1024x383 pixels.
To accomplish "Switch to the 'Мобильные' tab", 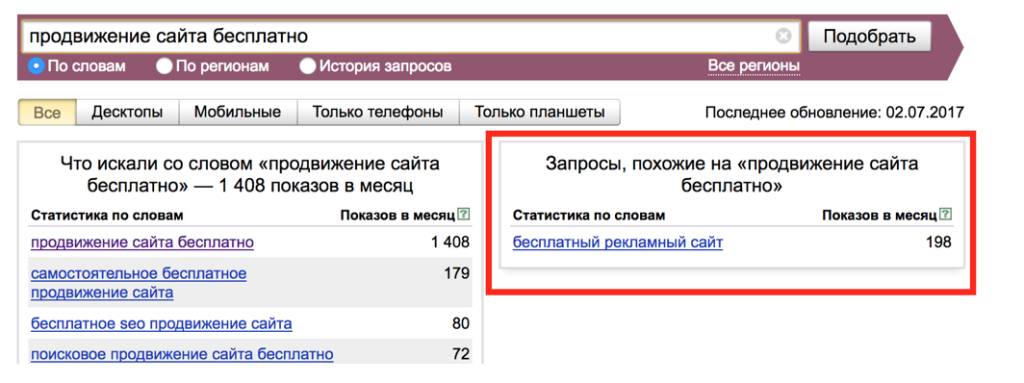I will point(238,112).
